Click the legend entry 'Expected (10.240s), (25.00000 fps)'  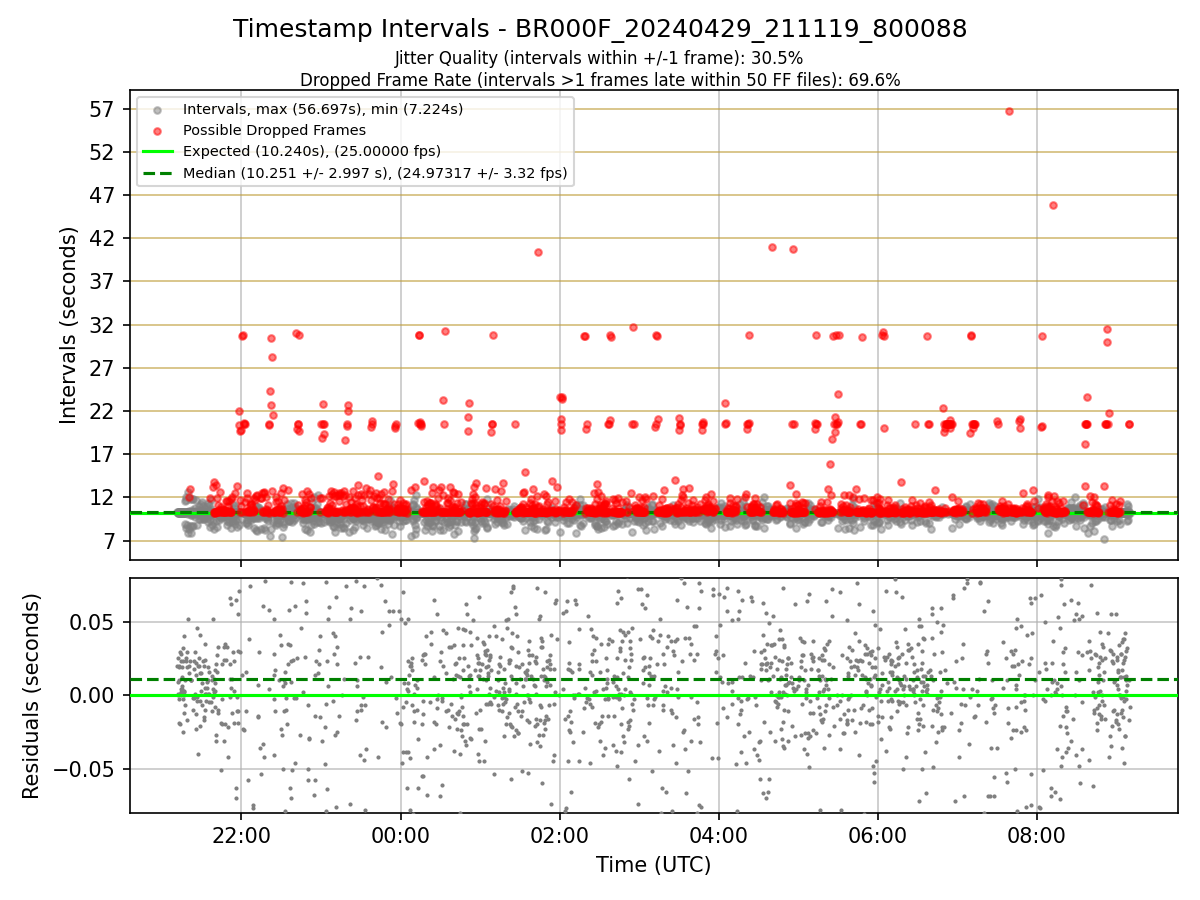click(312, 151)
